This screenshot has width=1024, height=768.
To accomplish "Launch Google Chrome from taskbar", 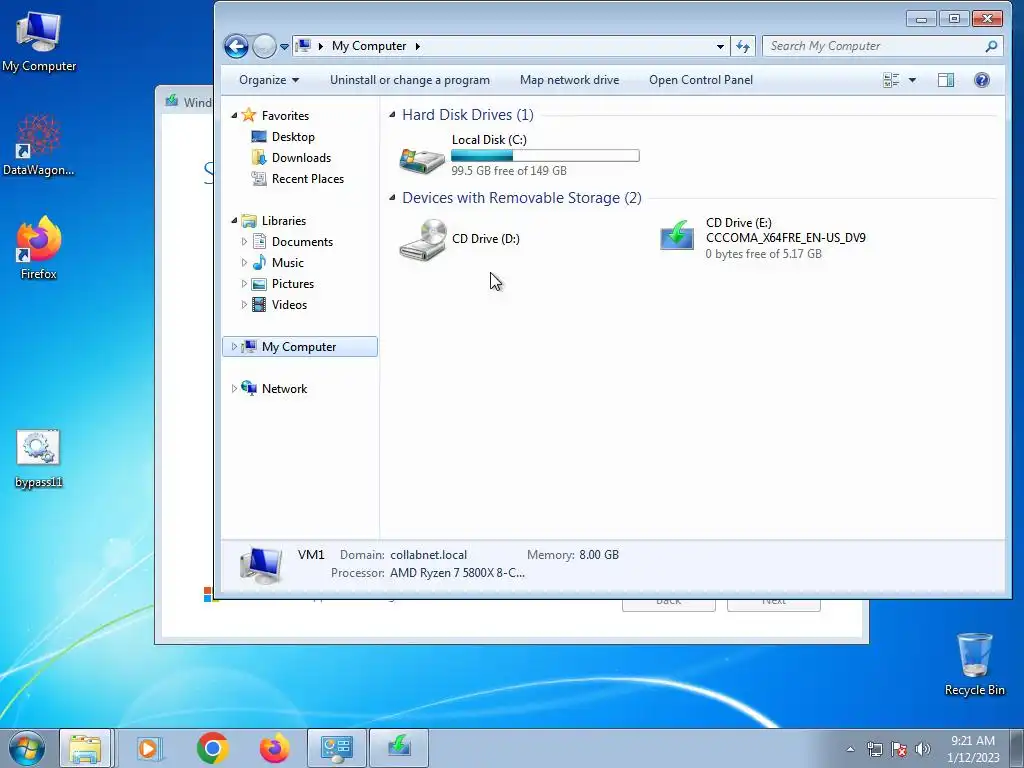I will (212, 748).
